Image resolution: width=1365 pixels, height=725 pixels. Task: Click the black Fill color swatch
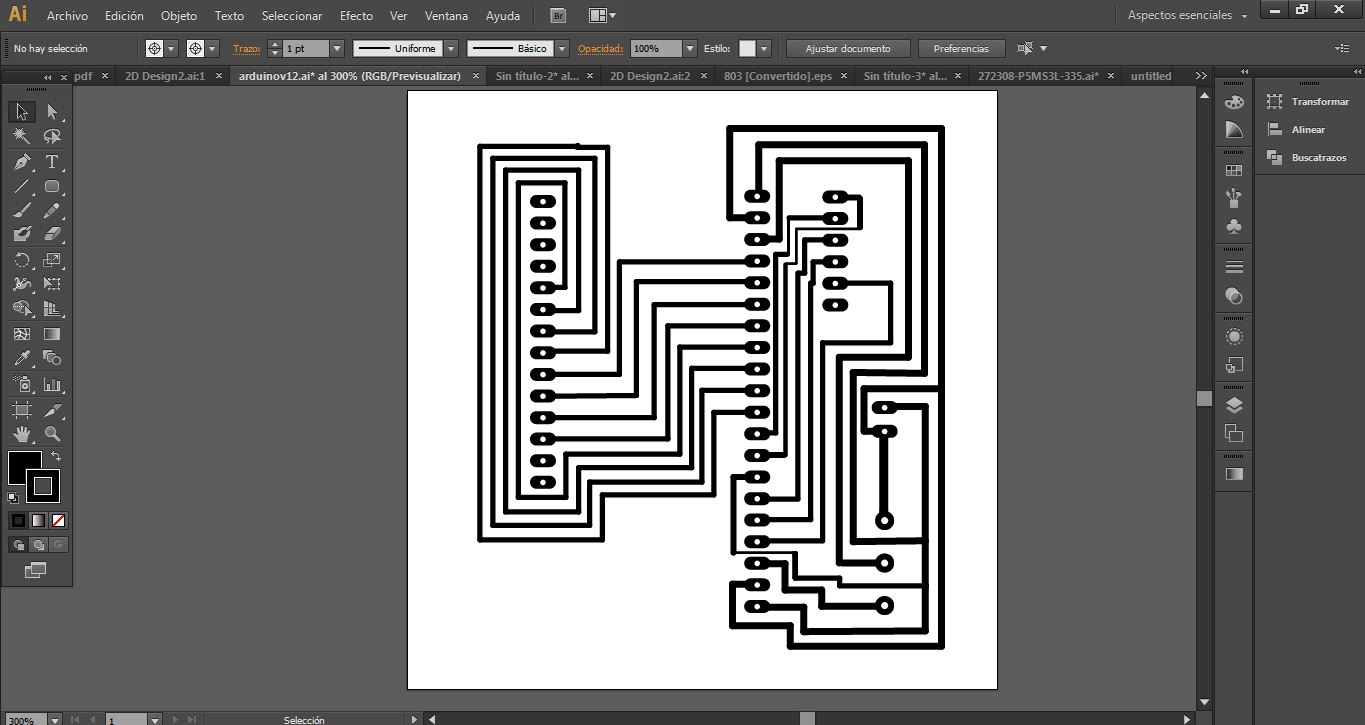pyautogui.click(x=24, y=467)
